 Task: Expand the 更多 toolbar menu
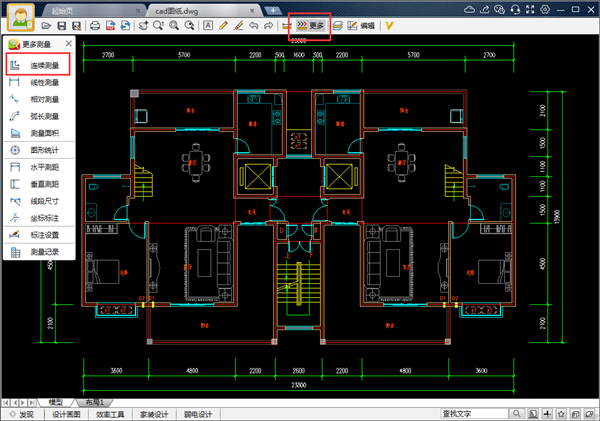pos(309,25)
